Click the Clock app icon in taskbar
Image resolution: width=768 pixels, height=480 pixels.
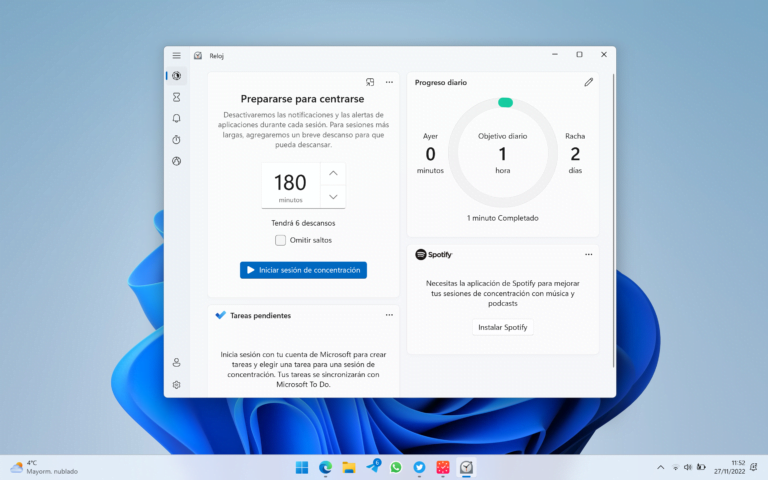point(466,467)
